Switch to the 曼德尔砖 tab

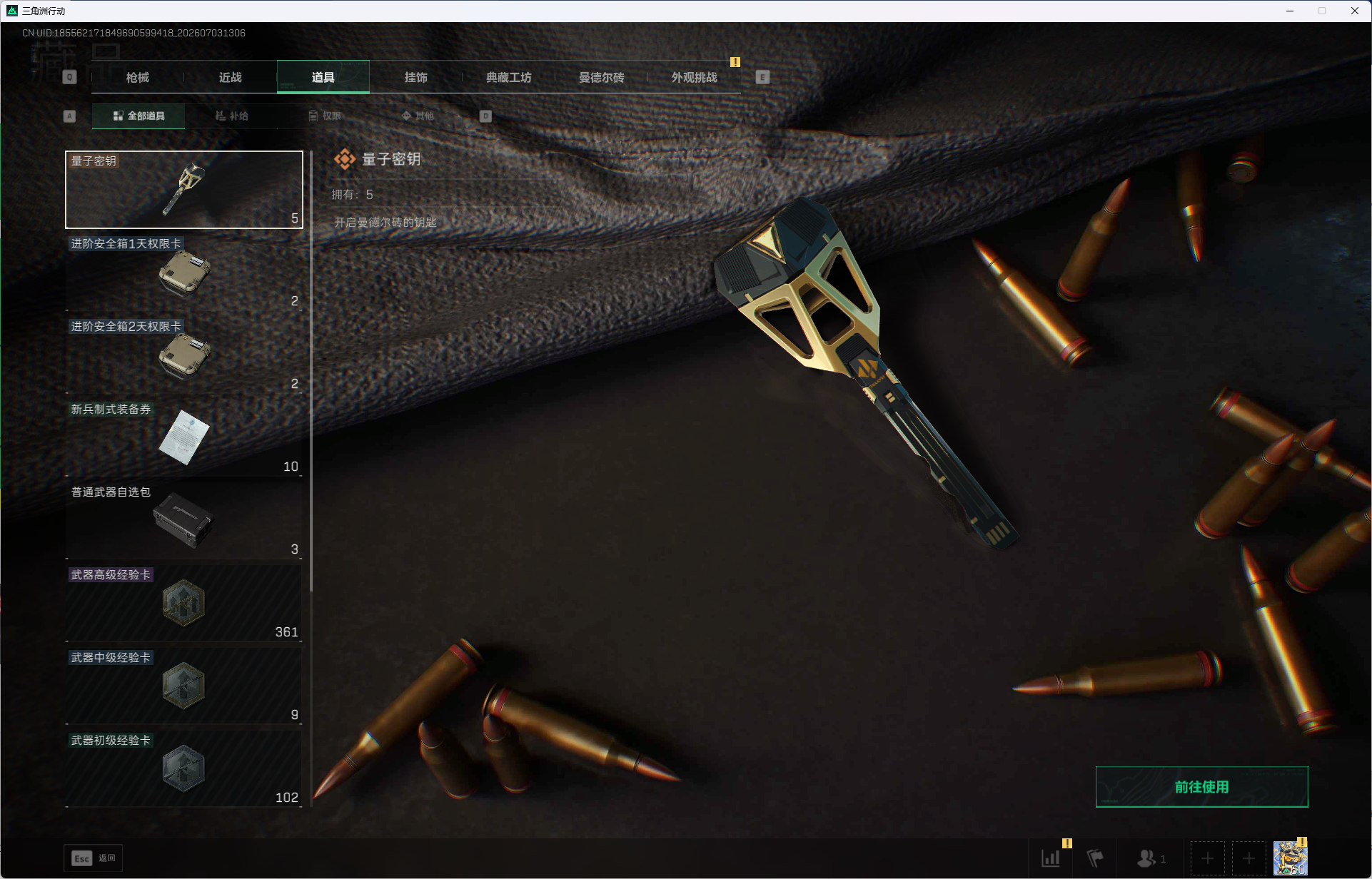coord(602,77)
